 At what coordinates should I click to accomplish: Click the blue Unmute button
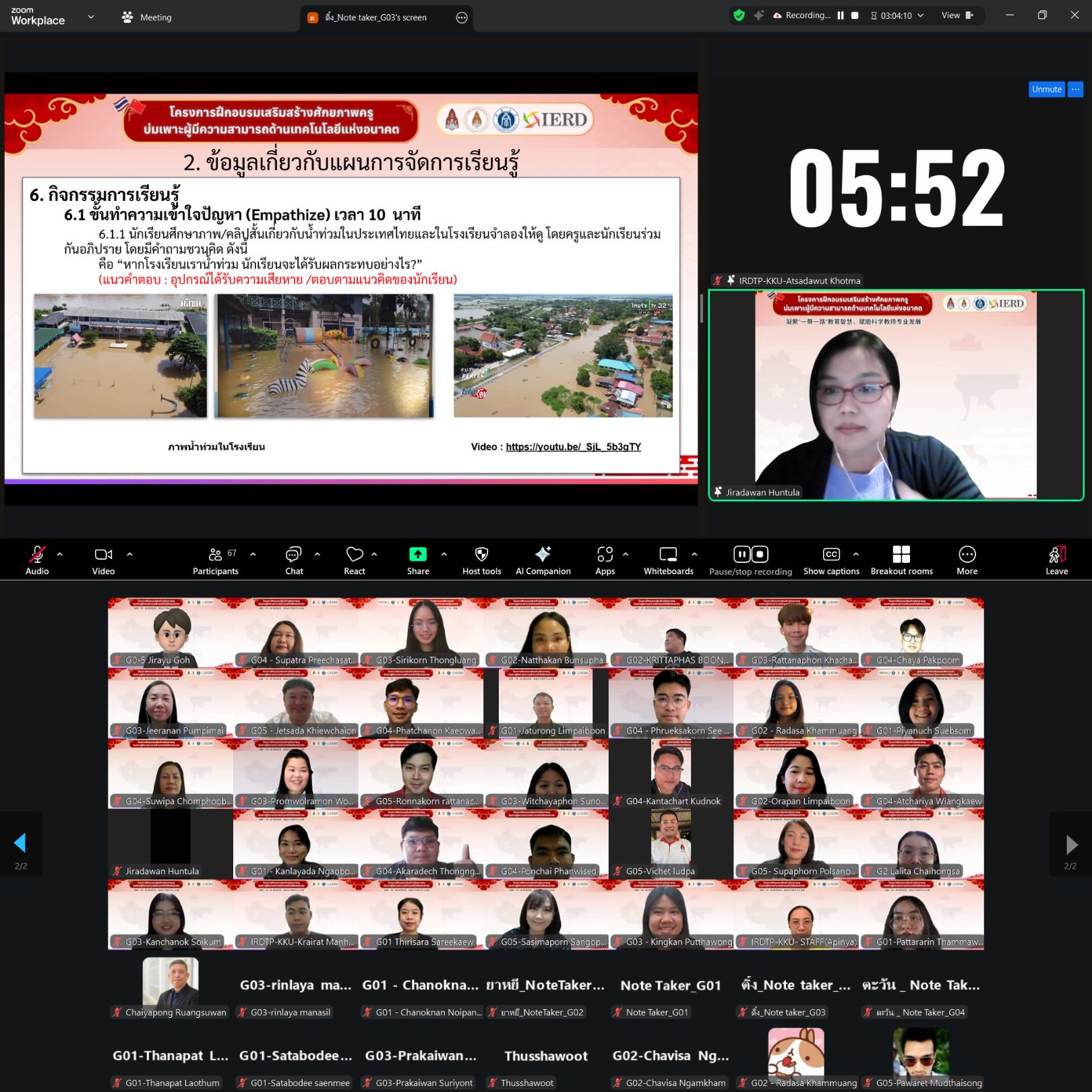click(1046, 89)
